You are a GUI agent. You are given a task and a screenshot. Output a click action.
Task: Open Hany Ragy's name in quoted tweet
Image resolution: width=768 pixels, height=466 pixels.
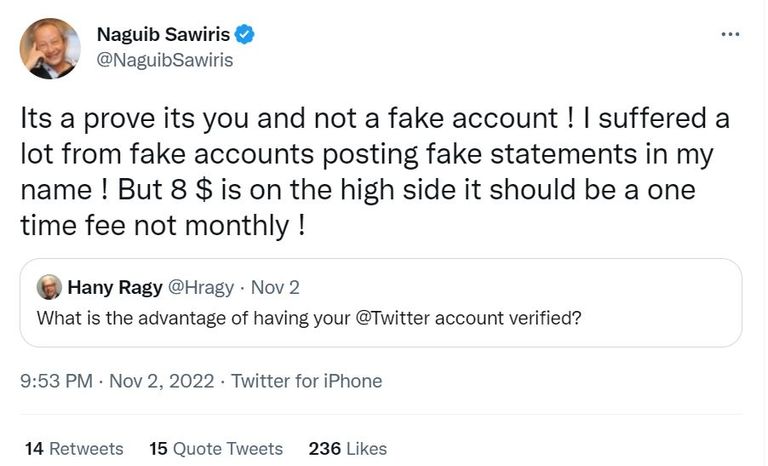[x=116, y=288]
